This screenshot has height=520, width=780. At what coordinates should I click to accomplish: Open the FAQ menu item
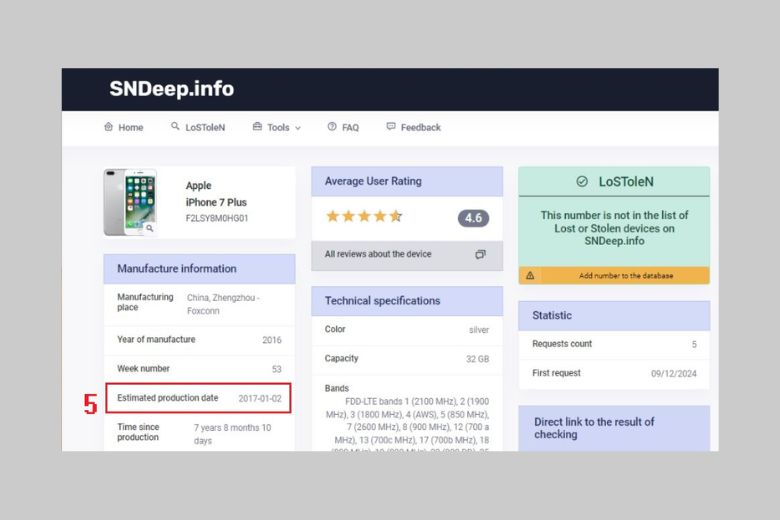tap(350, 128)
